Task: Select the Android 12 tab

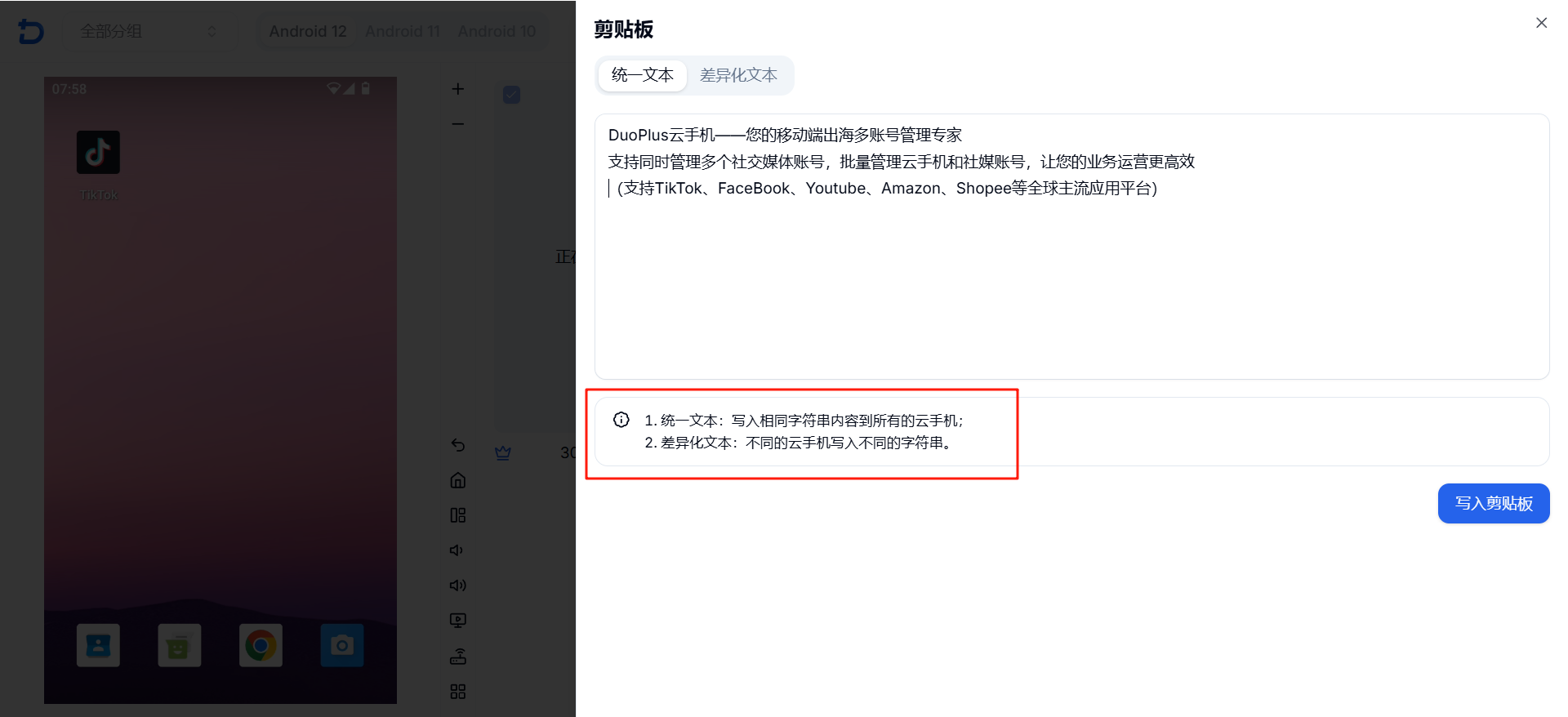Action: (x=308, y=31)
